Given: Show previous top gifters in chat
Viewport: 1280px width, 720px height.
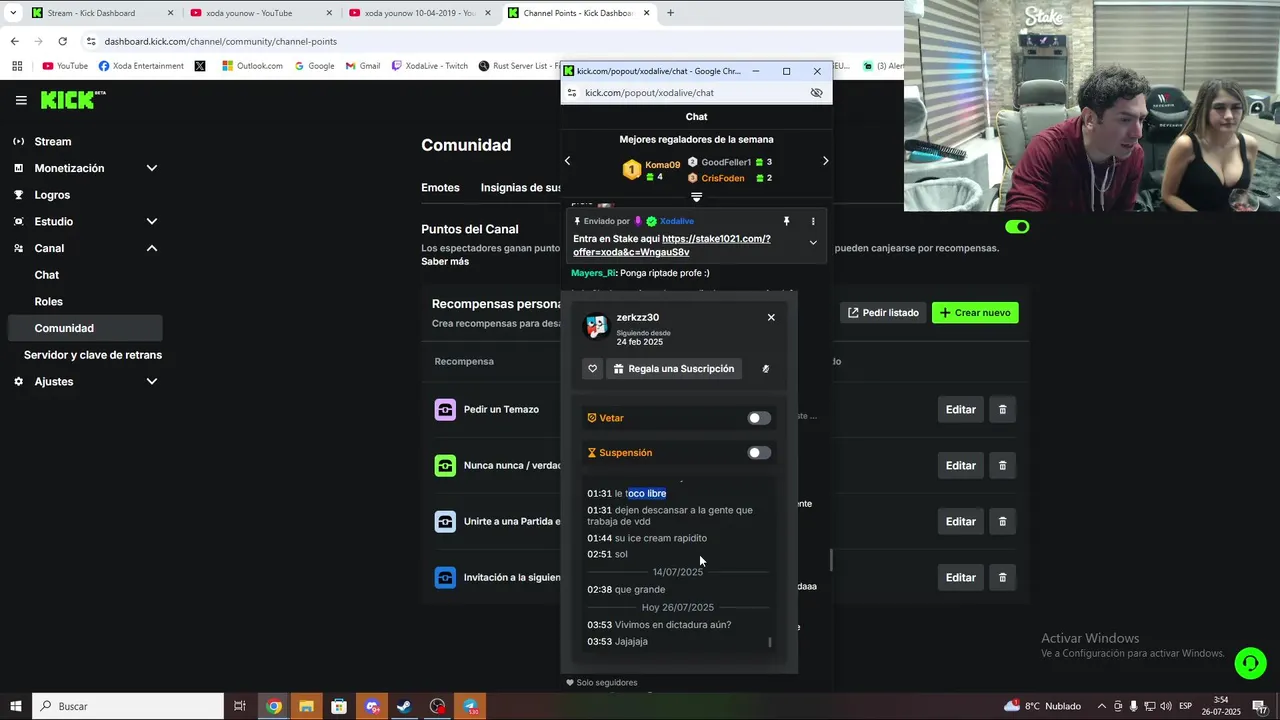Looking at the screenshot, I should (567, 161).
